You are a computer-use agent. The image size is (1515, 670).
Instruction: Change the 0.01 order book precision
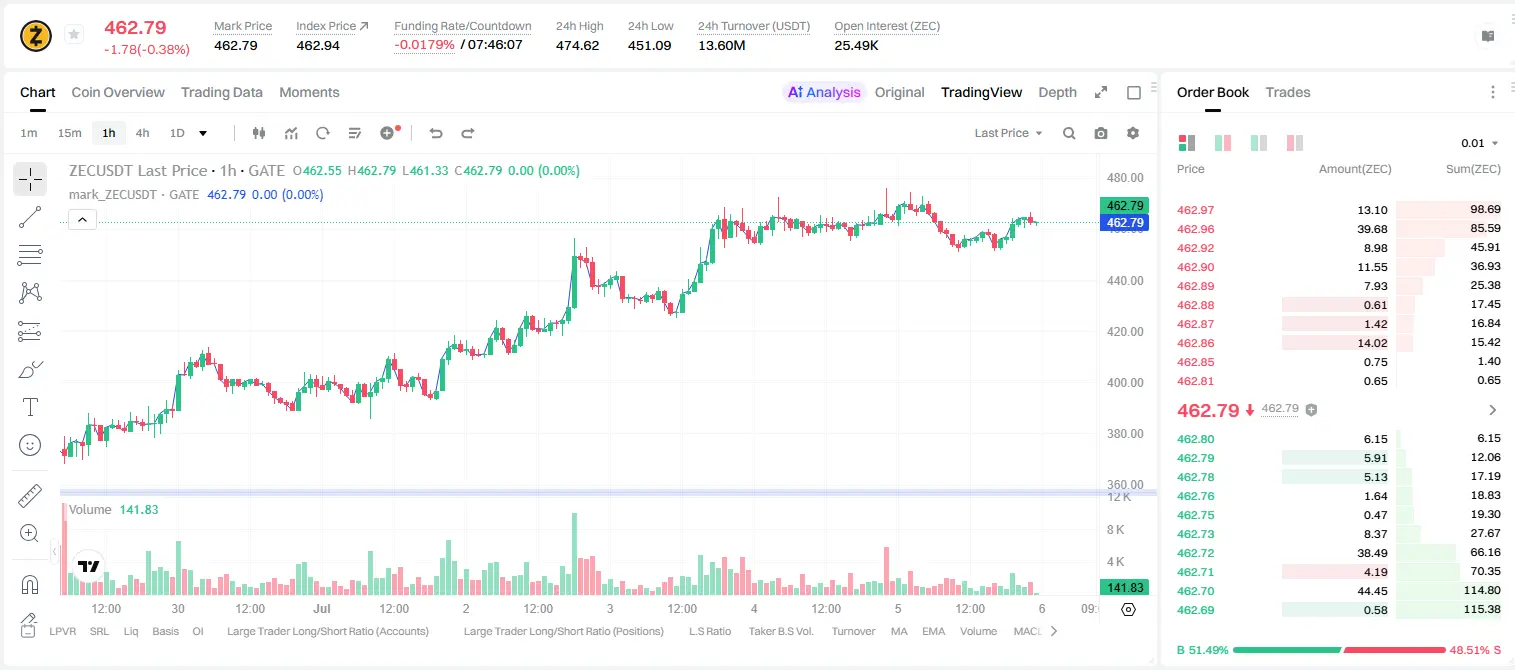pos(1480,143)
